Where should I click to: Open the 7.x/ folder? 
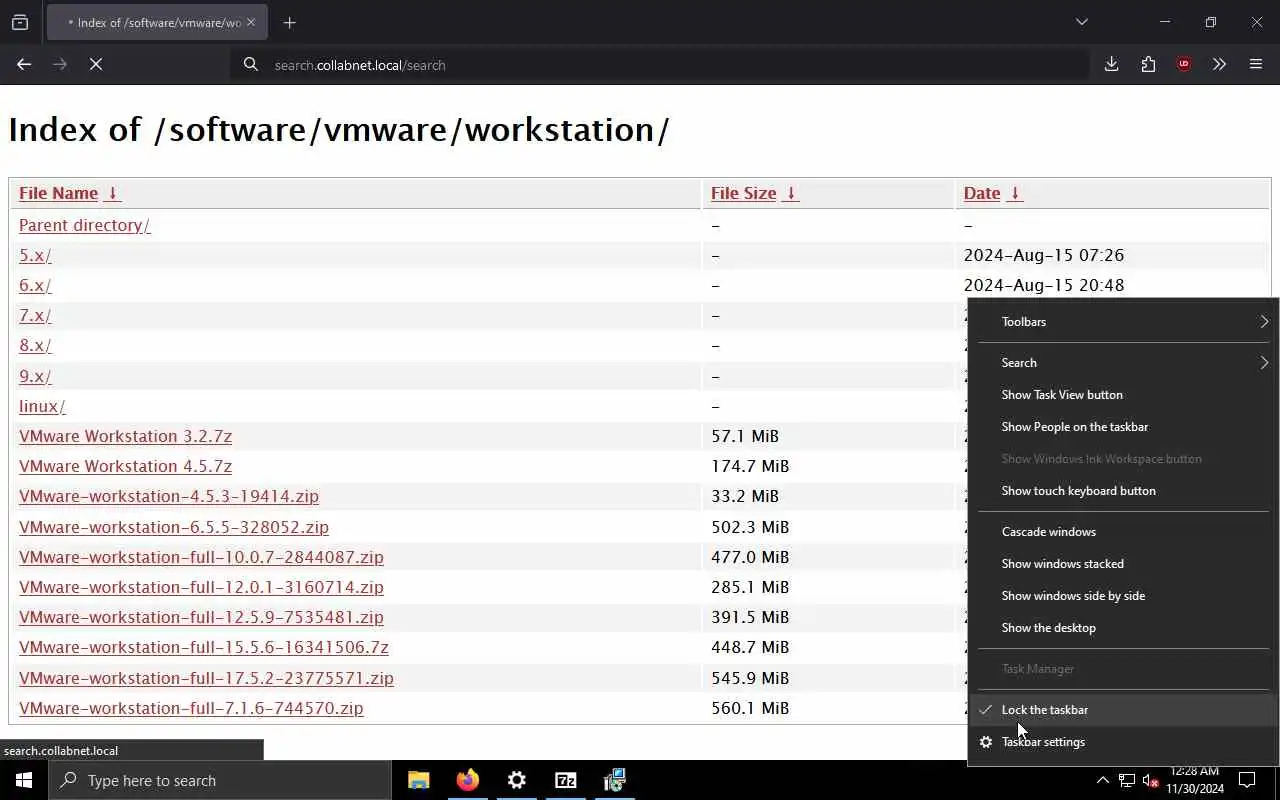(35, 315)
